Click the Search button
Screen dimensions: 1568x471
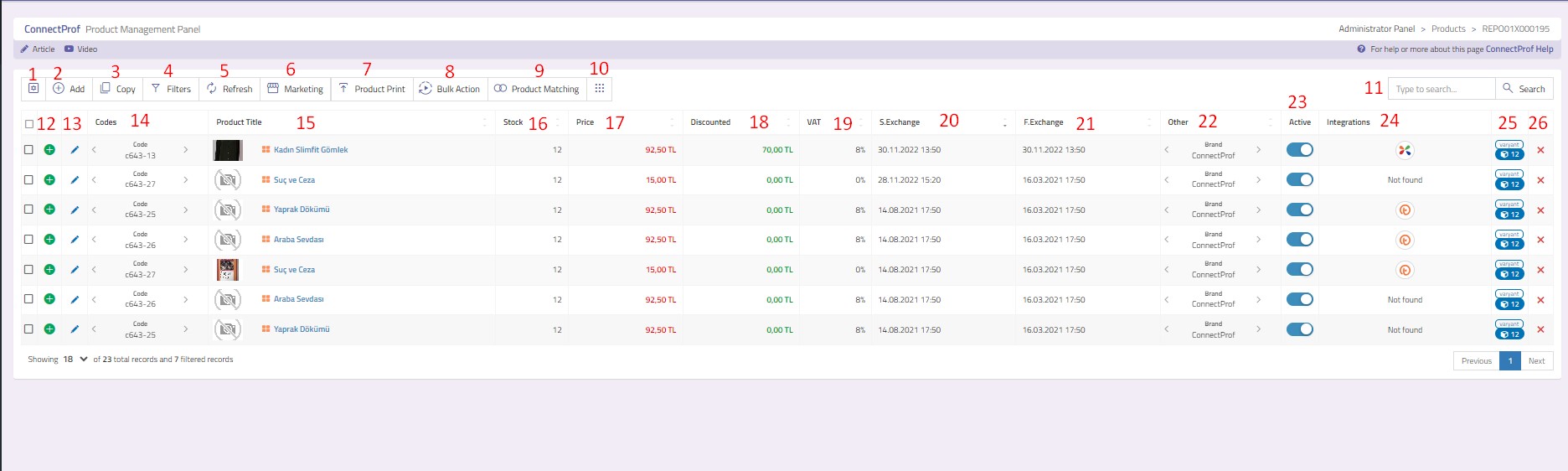click(x=1524, y=89)
